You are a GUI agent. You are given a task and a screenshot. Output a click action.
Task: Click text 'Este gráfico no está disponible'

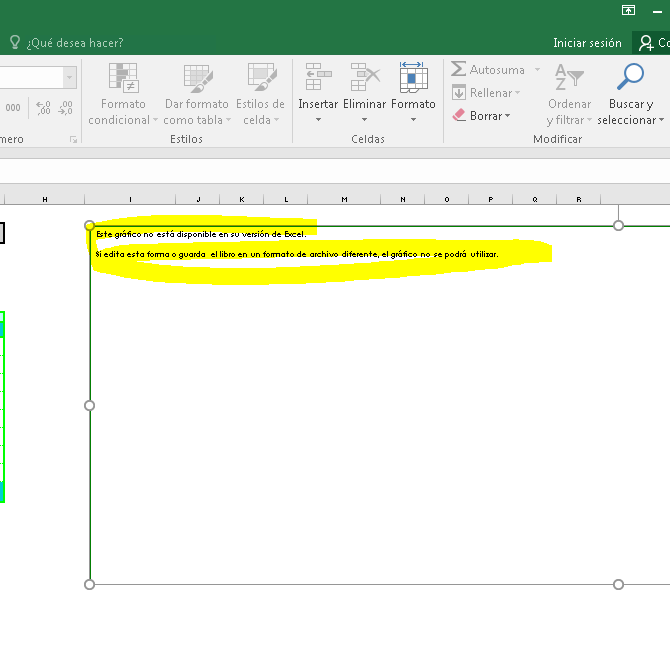pyautogui.click(x=156, y=234)
